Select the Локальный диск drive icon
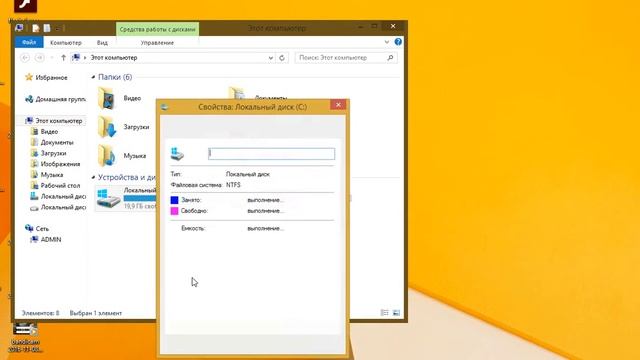640x360 pixels. pos(108,198)
